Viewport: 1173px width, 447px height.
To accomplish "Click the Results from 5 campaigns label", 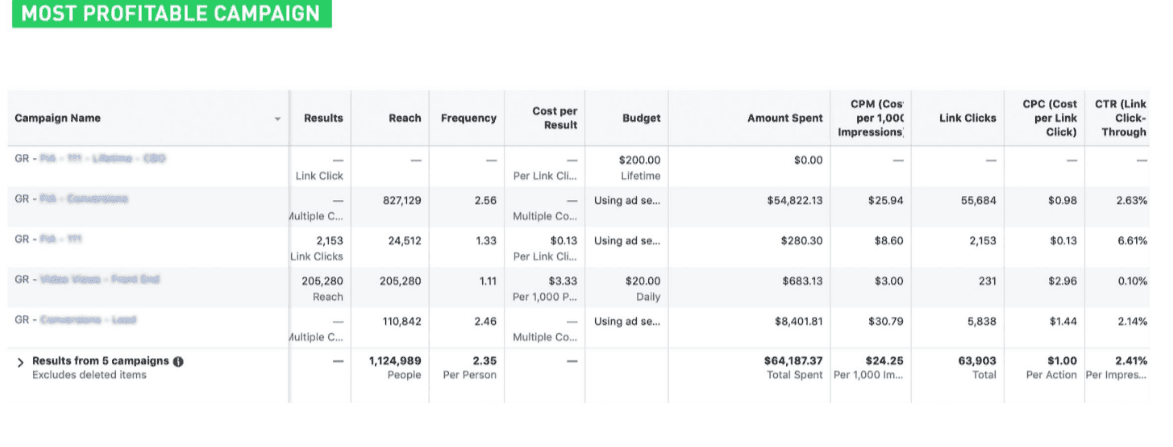I will tap(100, 362).
